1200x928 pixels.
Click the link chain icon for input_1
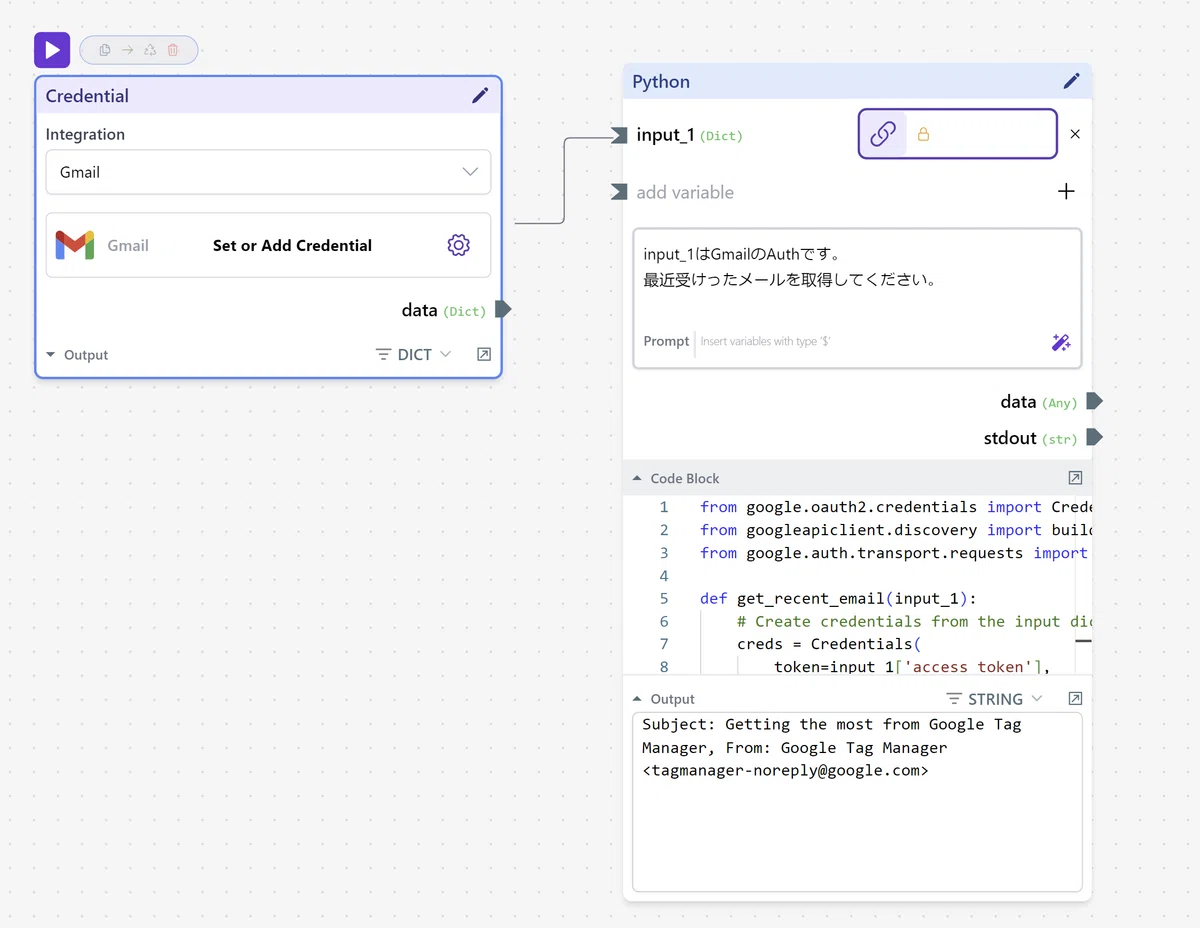[883, 134]
